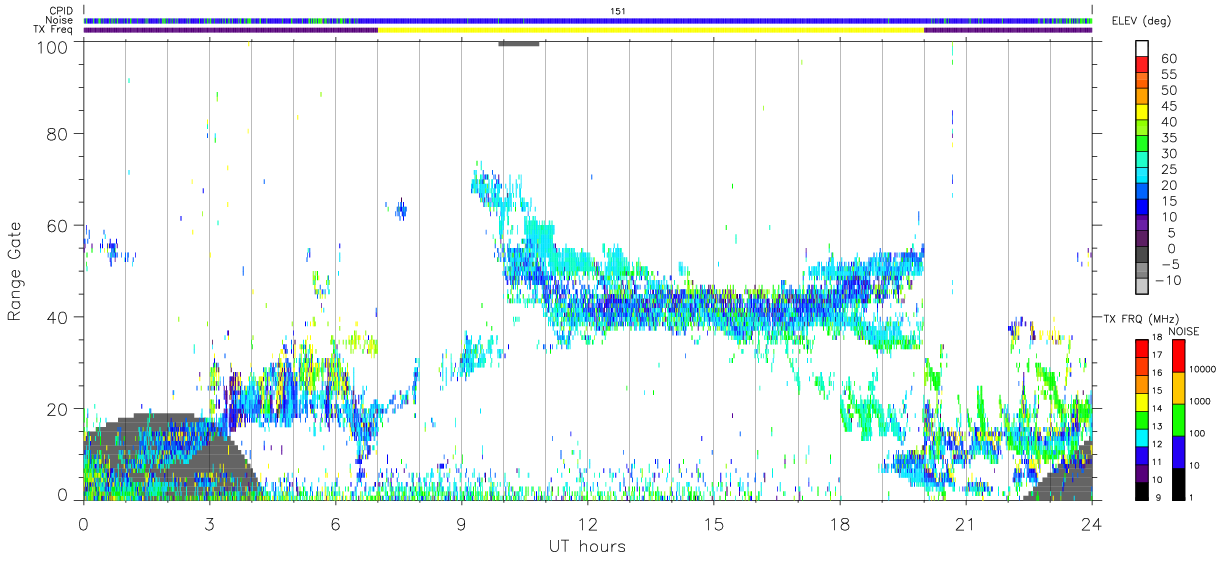The height and width of the screenshot is (567, 1228).
Task: Click the Noise indicator strip above the plot
Action: (588, 20)
